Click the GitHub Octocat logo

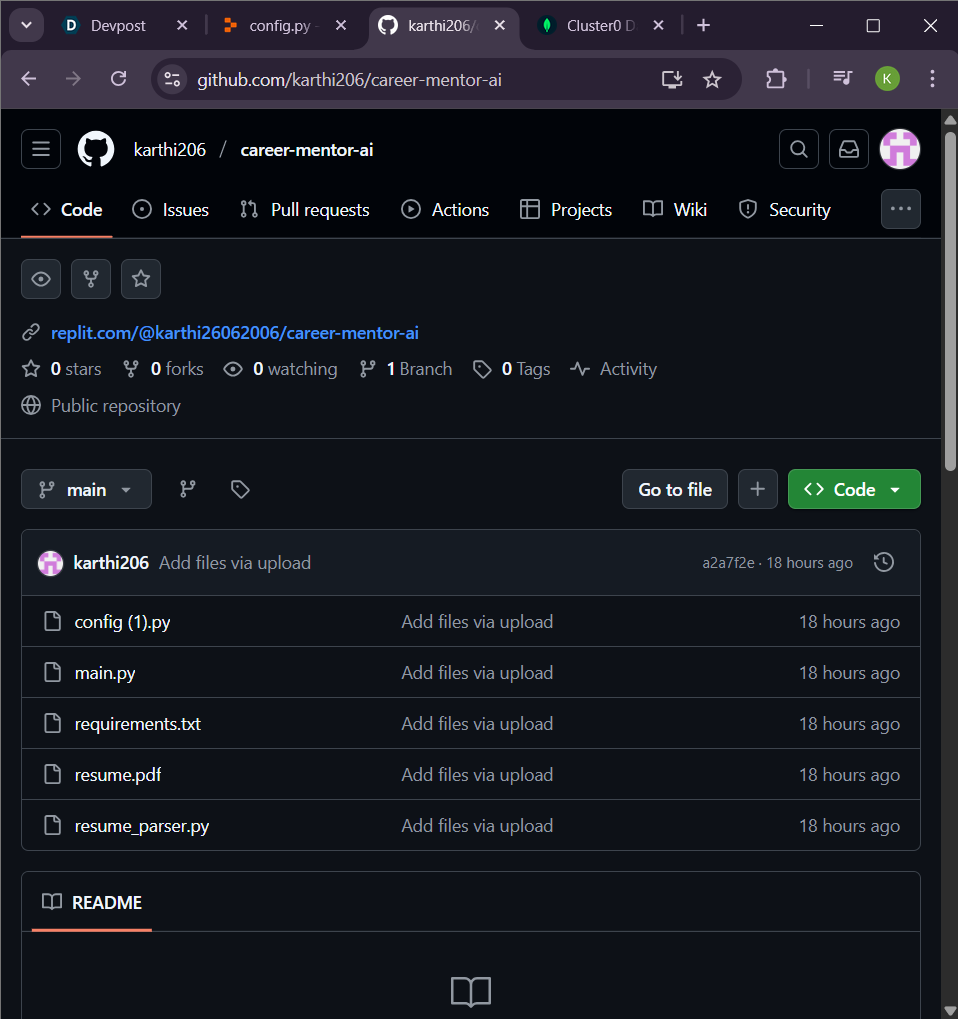pyautogui.click(x=96, y=149)
